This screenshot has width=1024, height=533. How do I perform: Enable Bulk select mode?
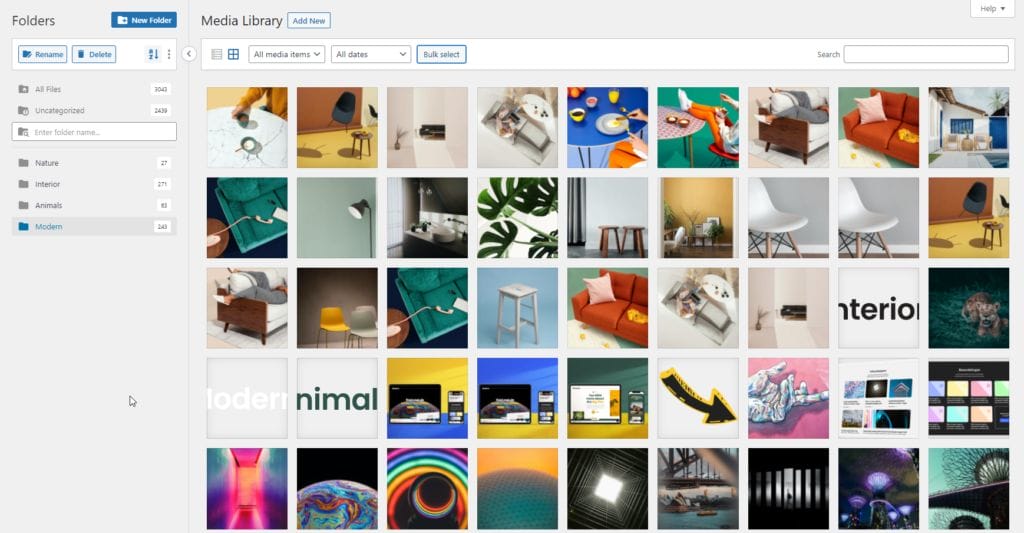pyautogui.click(x=441, y=54)
